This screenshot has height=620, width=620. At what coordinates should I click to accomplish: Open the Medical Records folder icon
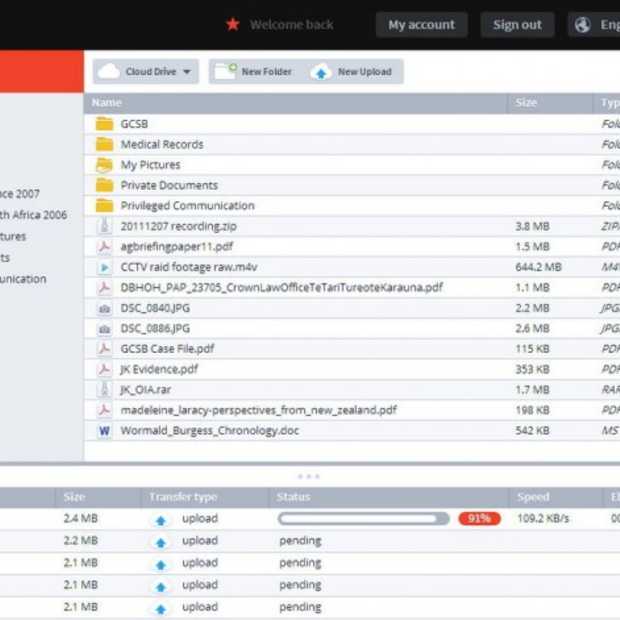[x=105, y=144]
